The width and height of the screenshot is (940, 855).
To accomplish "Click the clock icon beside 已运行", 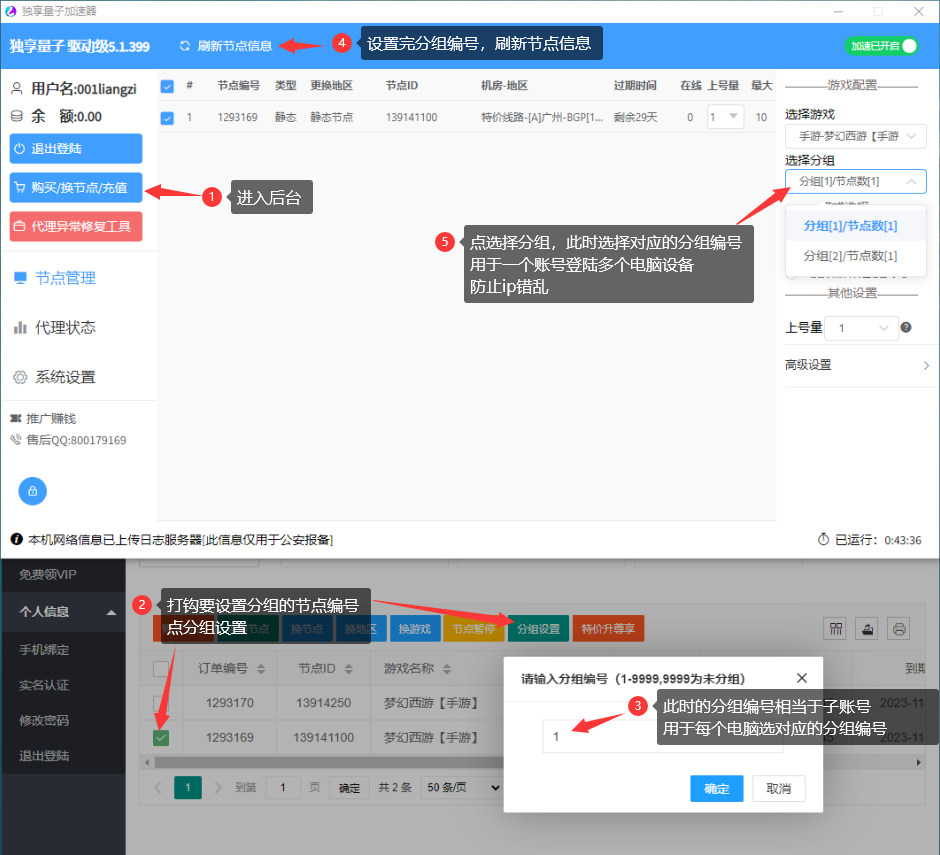I will tap(824, 540).
